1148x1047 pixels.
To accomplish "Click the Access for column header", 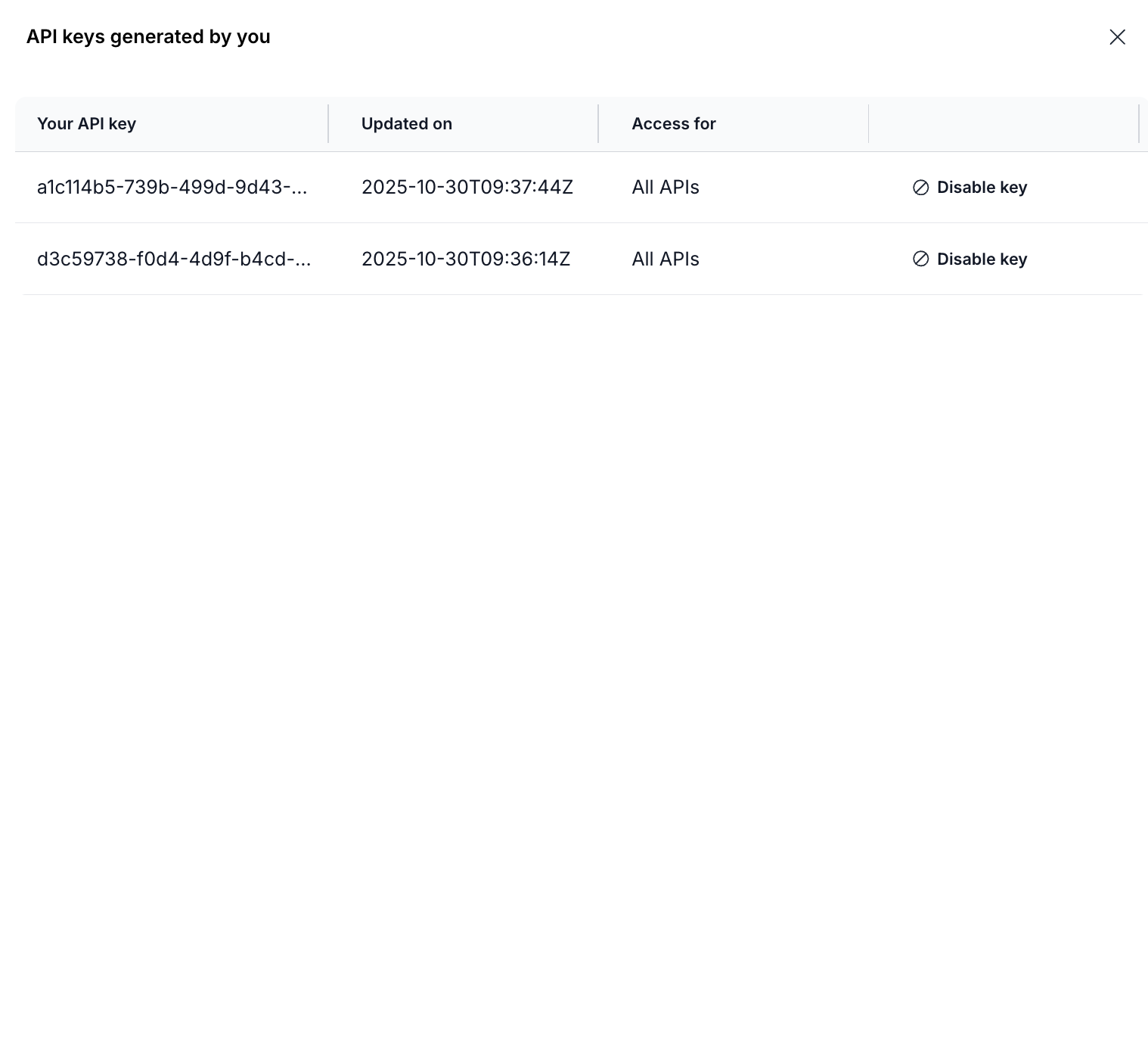I will coord(673,124).
